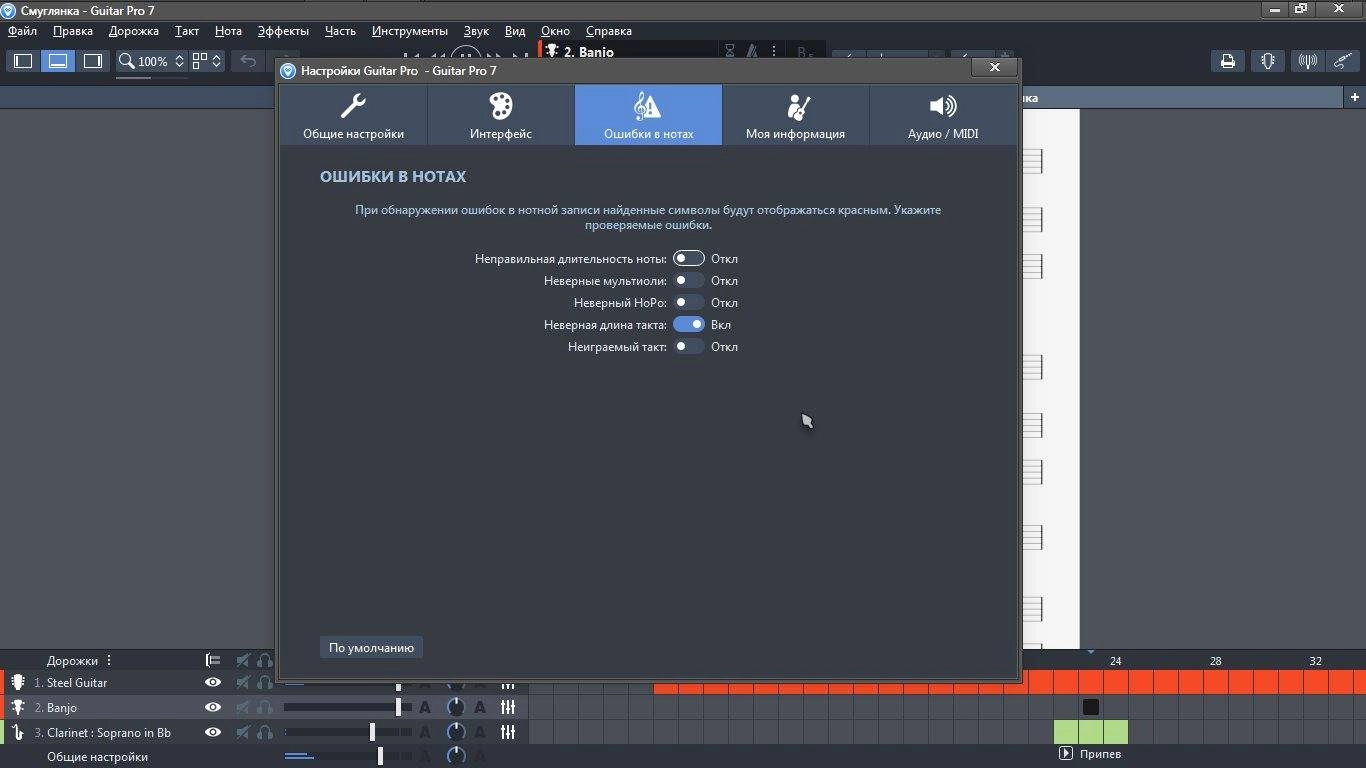Solo the Clarinet track headphones icon

265,732
